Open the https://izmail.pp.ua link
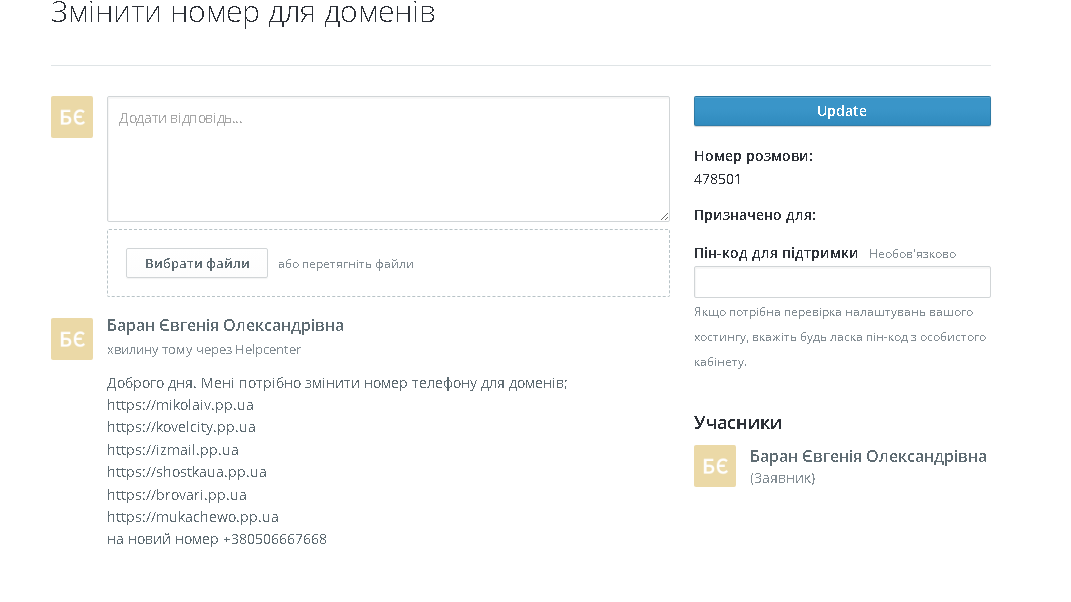The width and height of the screenshot is (1071, 602). [173, 450]
